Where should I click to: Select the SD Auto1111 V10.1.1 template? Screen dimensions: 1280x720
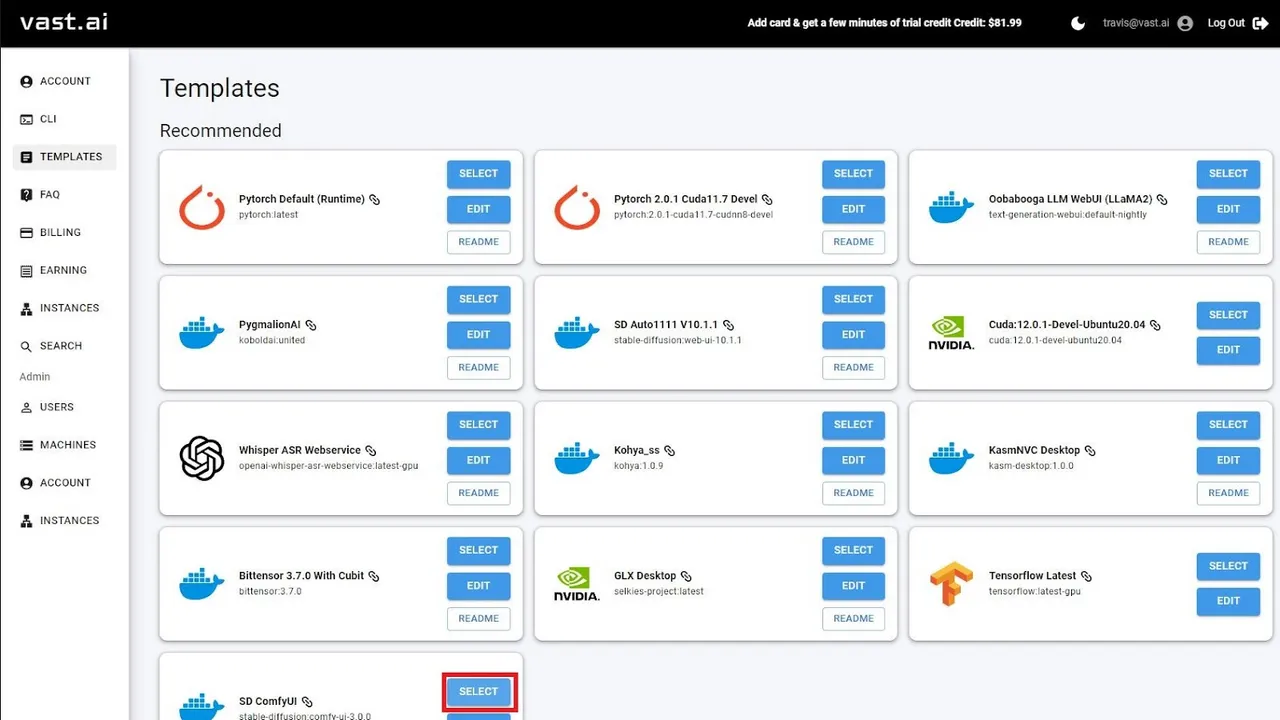point(854,299)
